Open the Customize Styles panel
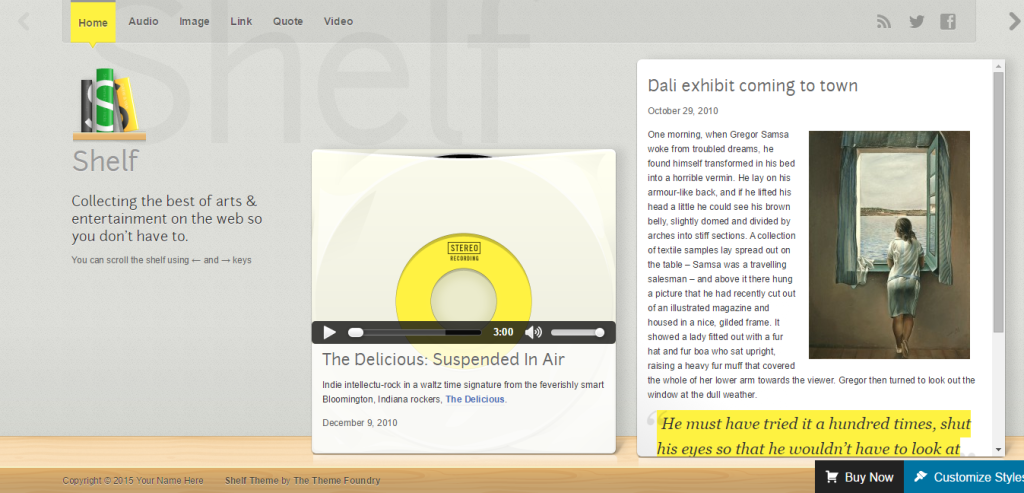The height and width of the screenshot is (493, 1024). (x=964, y=477)
